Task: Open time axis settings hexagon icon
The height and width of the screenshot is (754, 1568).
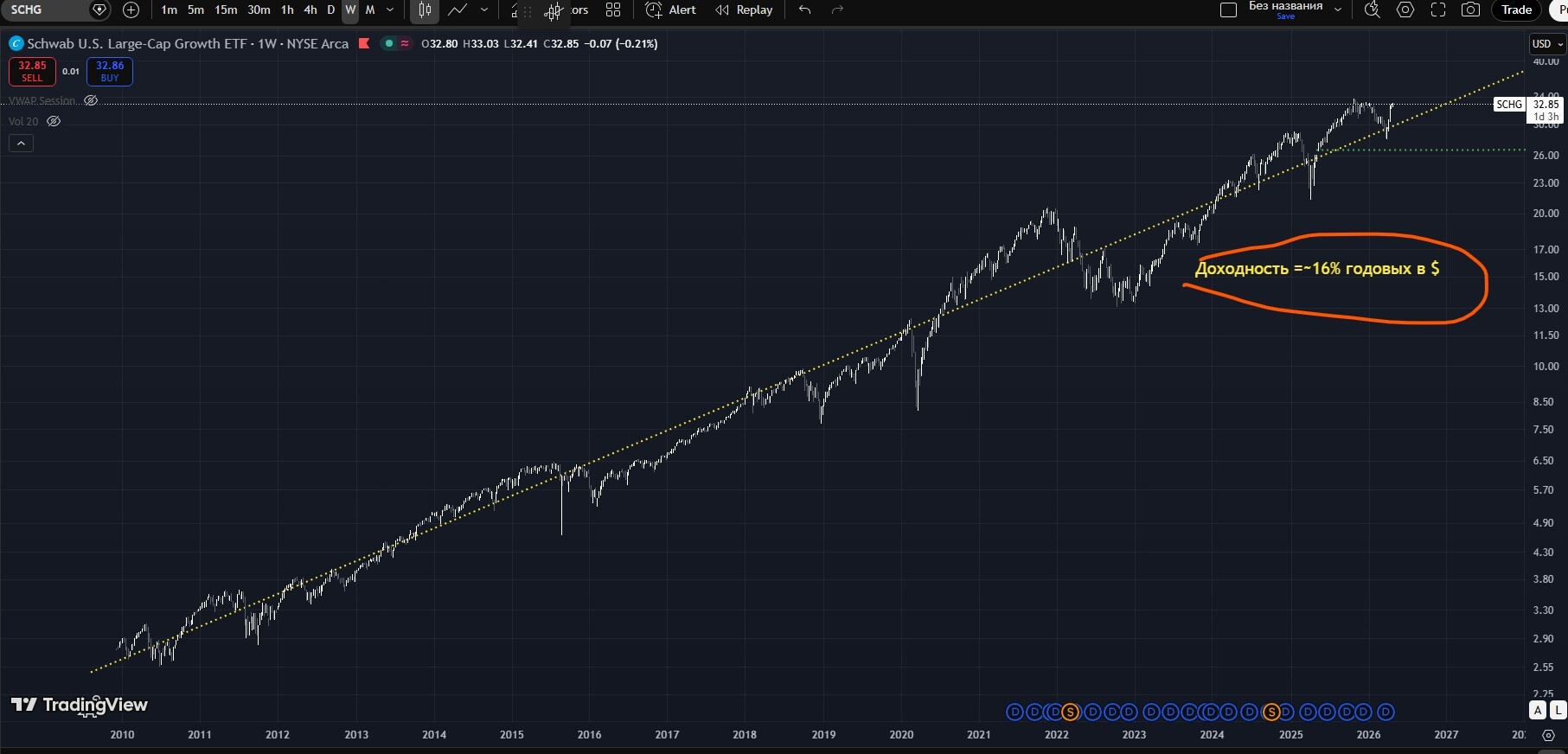Action: (x=1548, y=735)
